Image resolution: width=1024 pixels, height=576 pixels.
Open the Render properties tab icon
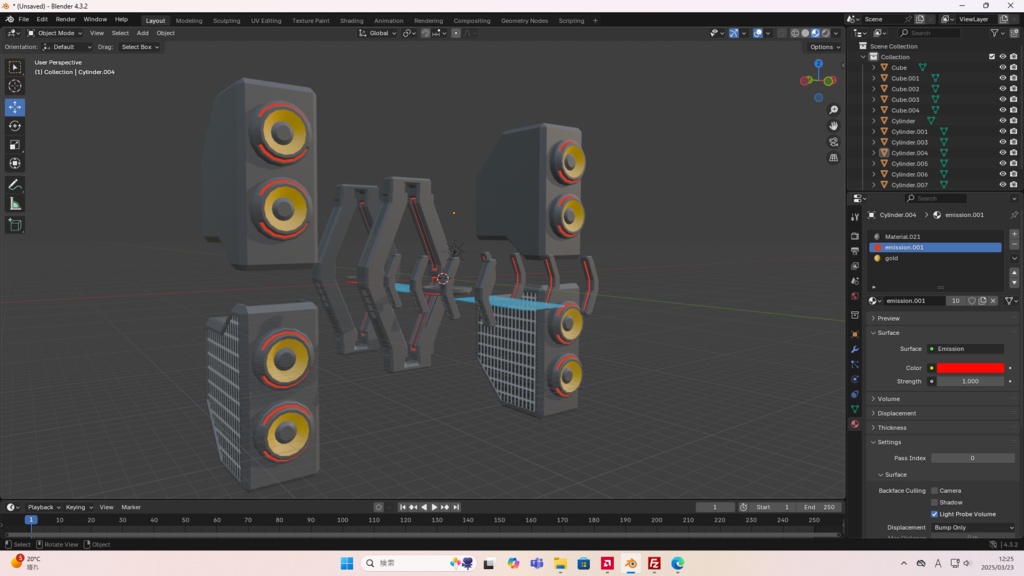[854, 236]
